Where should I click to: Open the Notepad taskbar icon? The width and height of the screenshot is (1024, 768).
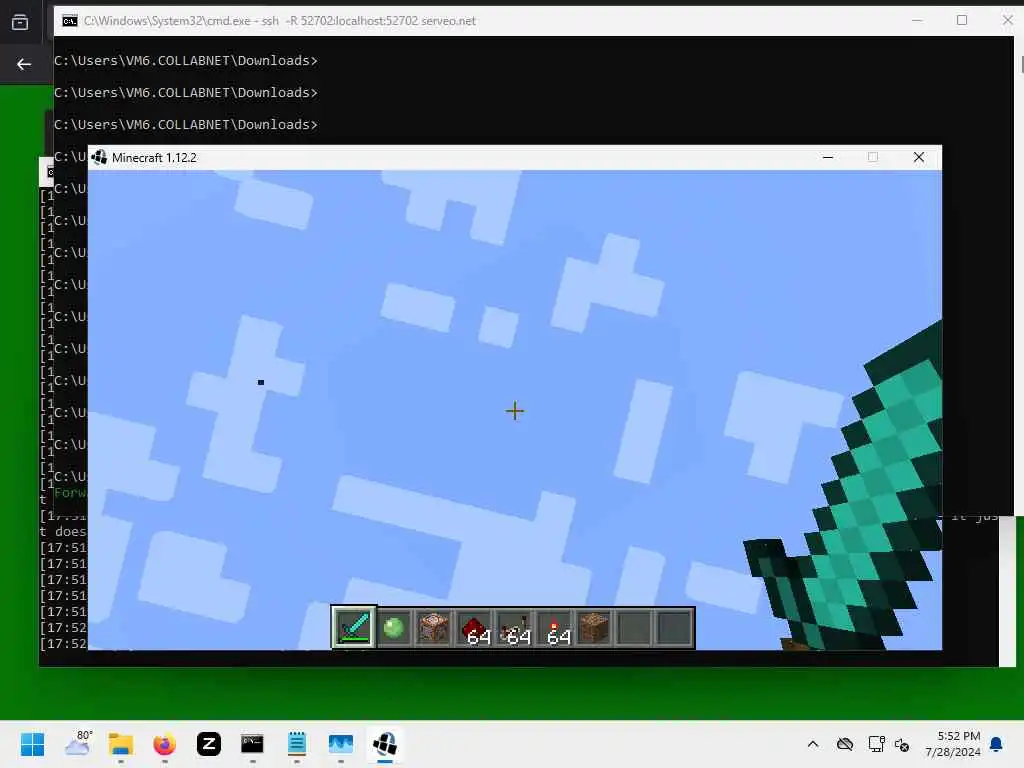click(296, 744)
